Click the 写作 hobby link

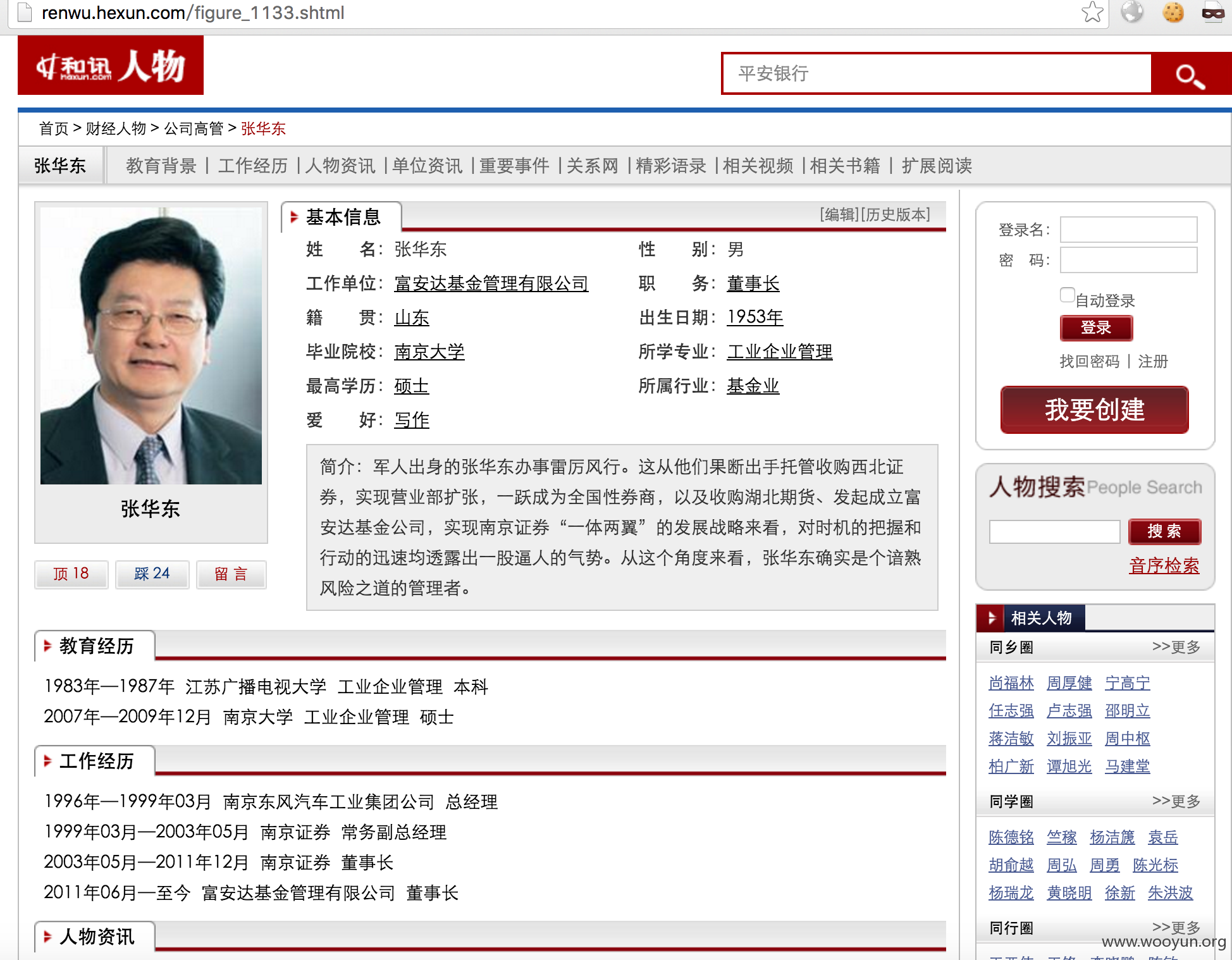pos(412,420)
